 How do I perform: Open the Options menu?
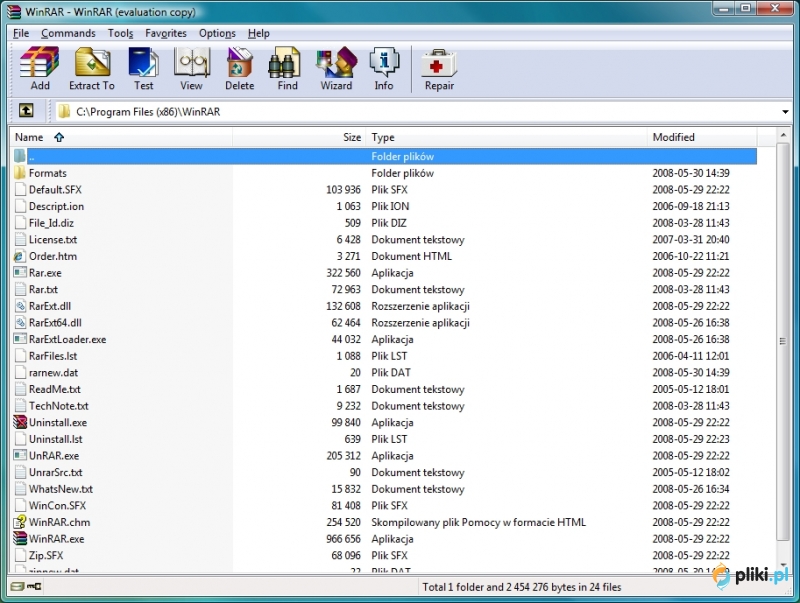(x=217, y=33)
